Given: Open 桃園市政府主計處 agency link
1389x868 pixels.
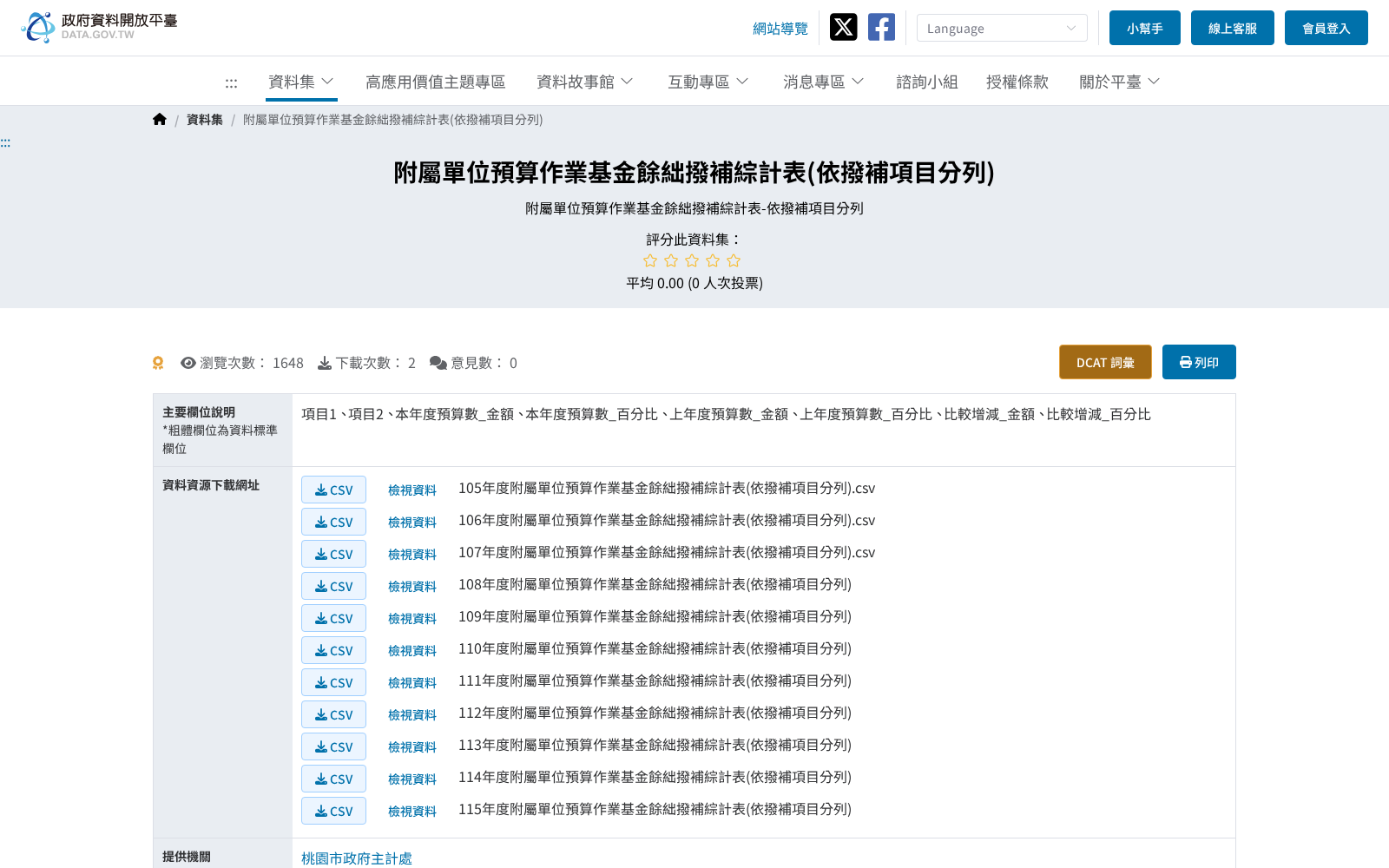Looking at the screenshot, I should (x=357, y=858).
